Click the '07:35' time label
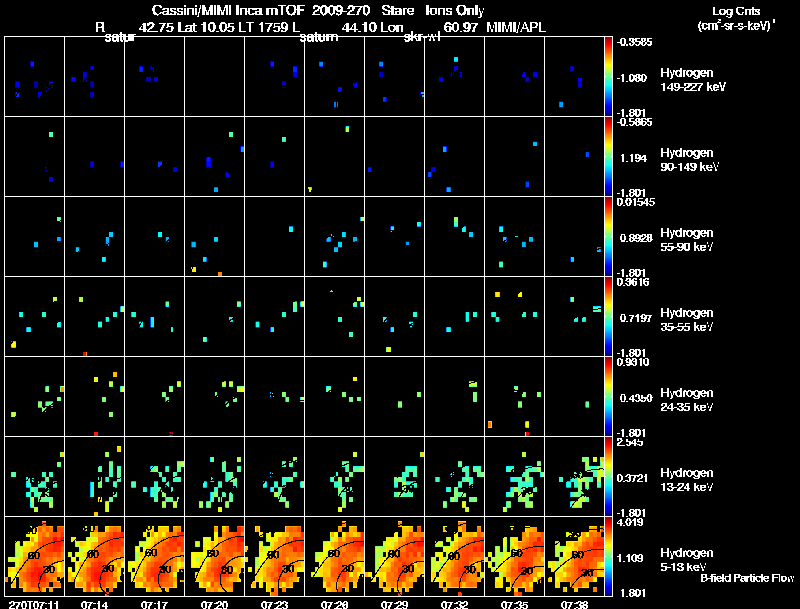 [x=514, y=605]
